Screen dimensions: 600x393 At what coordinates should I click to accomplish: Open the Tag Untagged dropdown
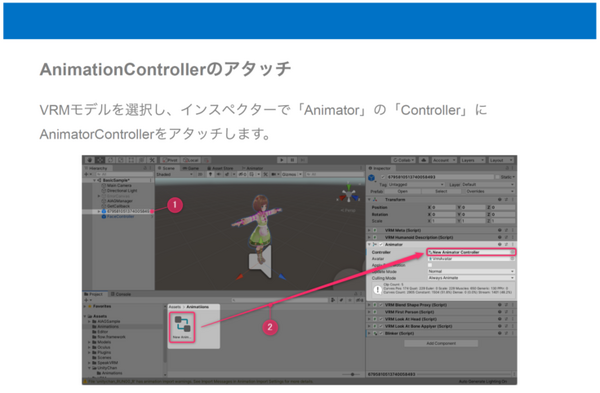tap(416, 184)
